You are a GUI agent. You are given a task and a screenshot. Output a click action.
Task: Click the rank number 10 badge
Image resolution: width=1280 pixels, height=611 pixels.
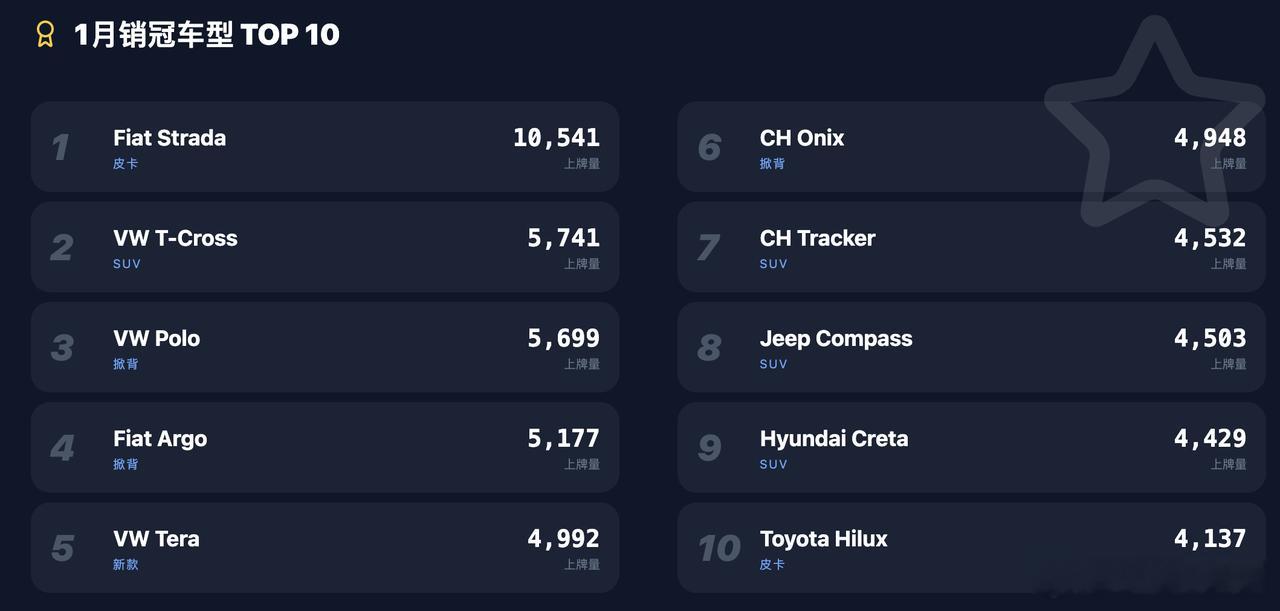click(719, 548)
